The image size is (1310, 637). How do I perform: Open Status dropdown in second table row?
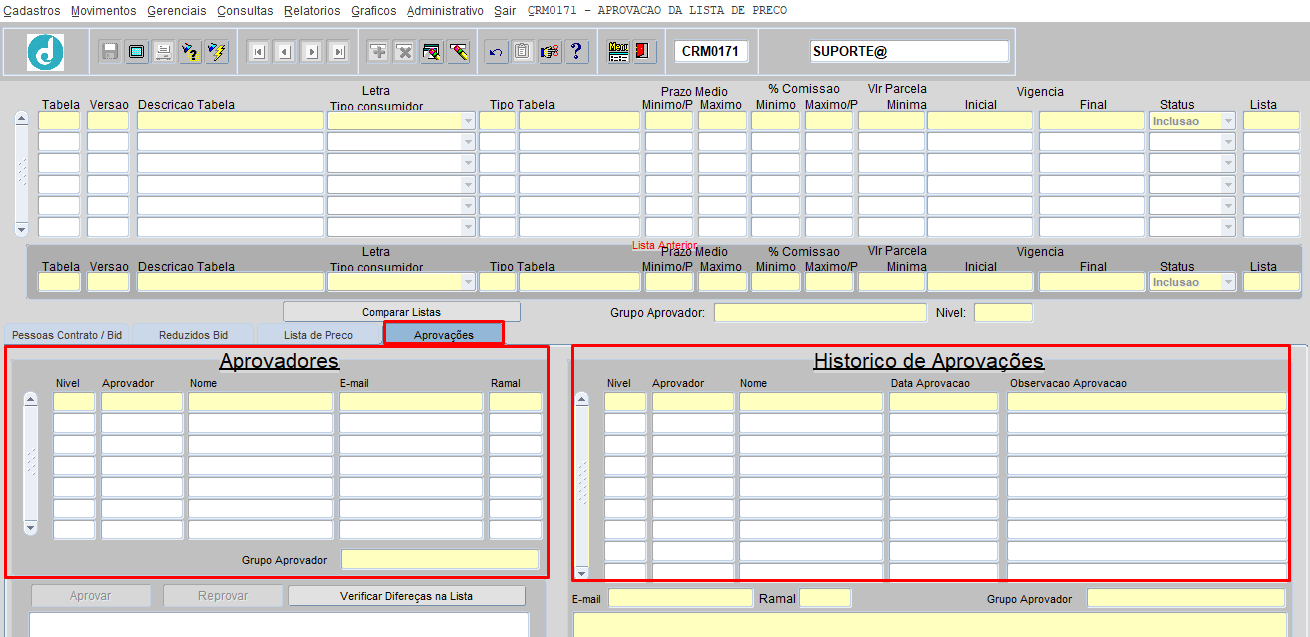tap(1228, 142)
